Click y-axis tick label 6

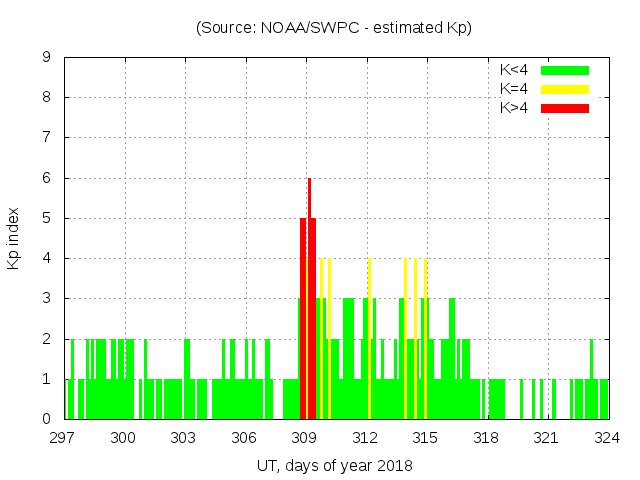(47, 178)
